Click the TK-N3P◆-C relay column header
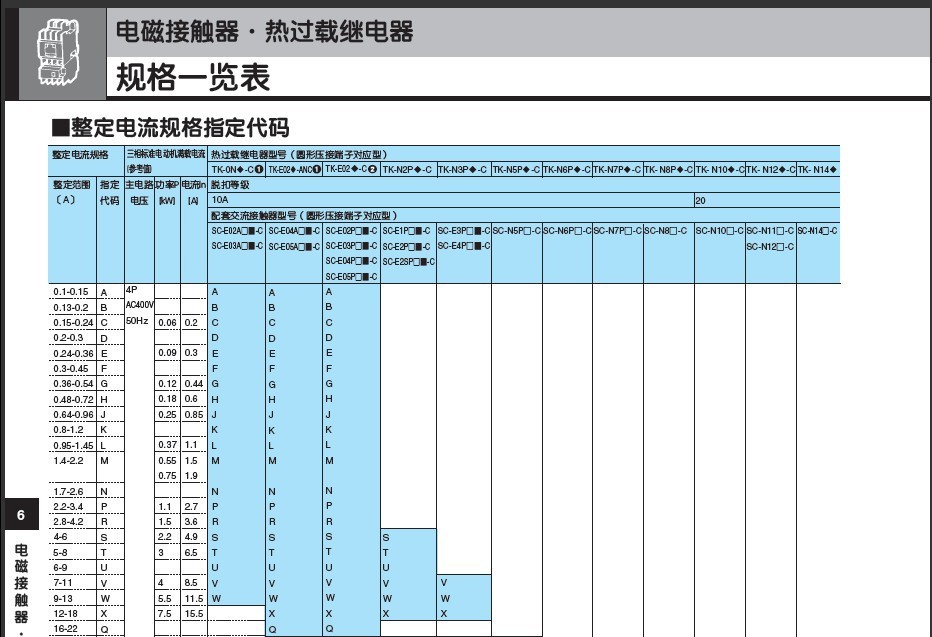 point(463,169)
